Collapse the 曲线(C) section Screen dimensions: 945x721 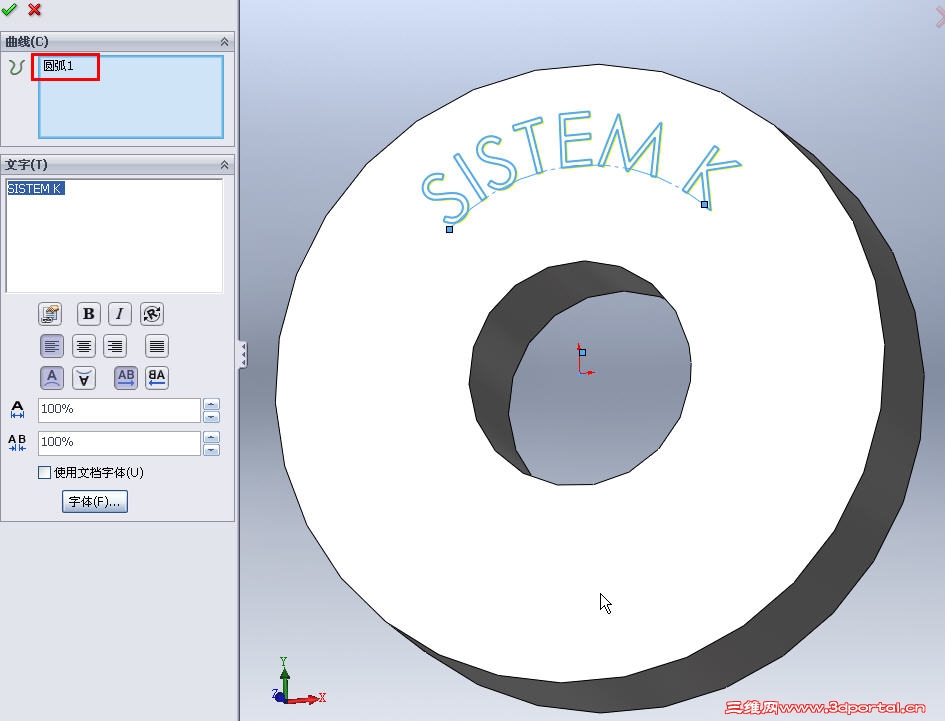click(224, 42)
